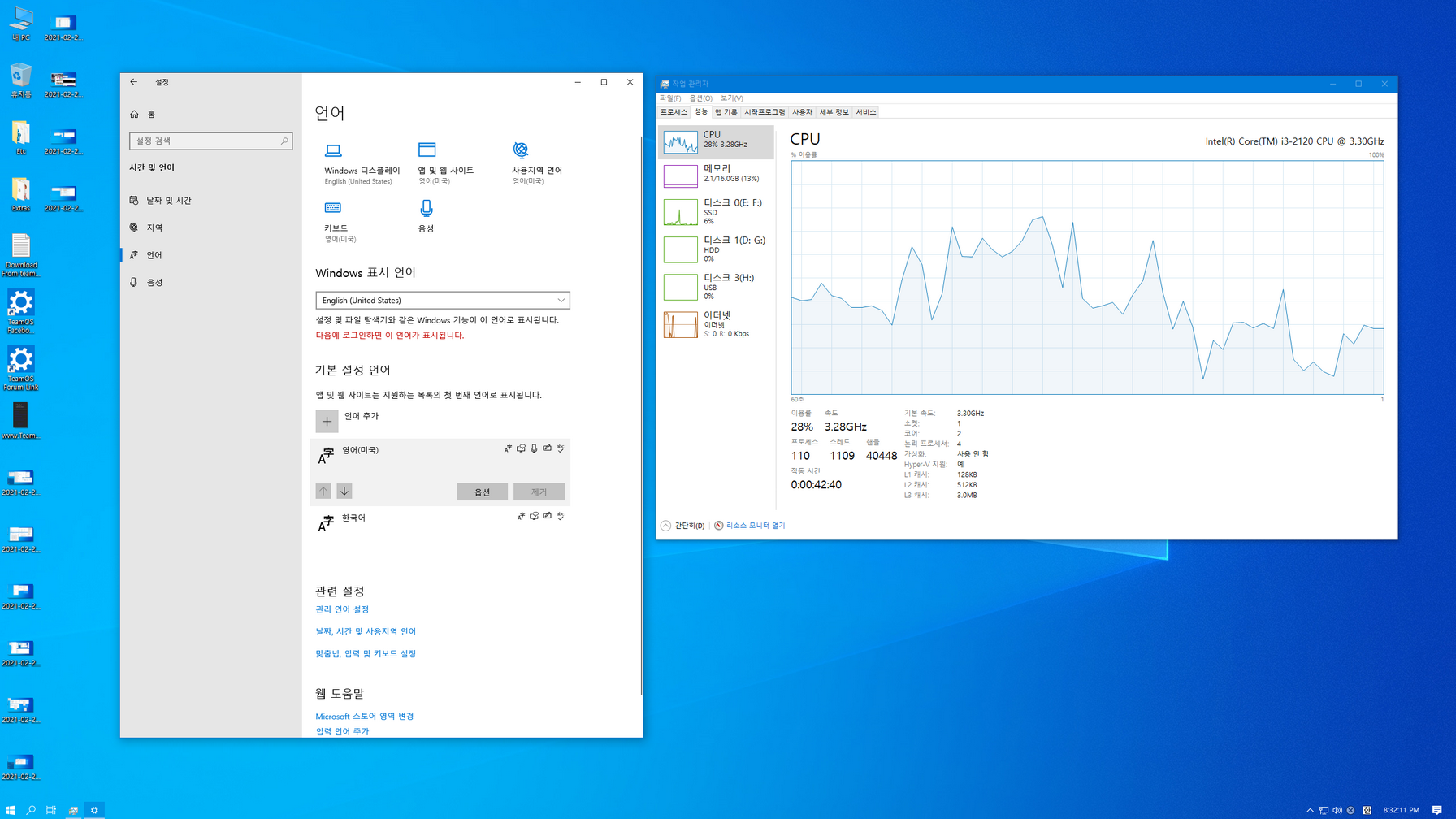Screen dimensions: 1456x819
Task: Click the handwriting icon on the 한국어 row
Action: (548, 516)
